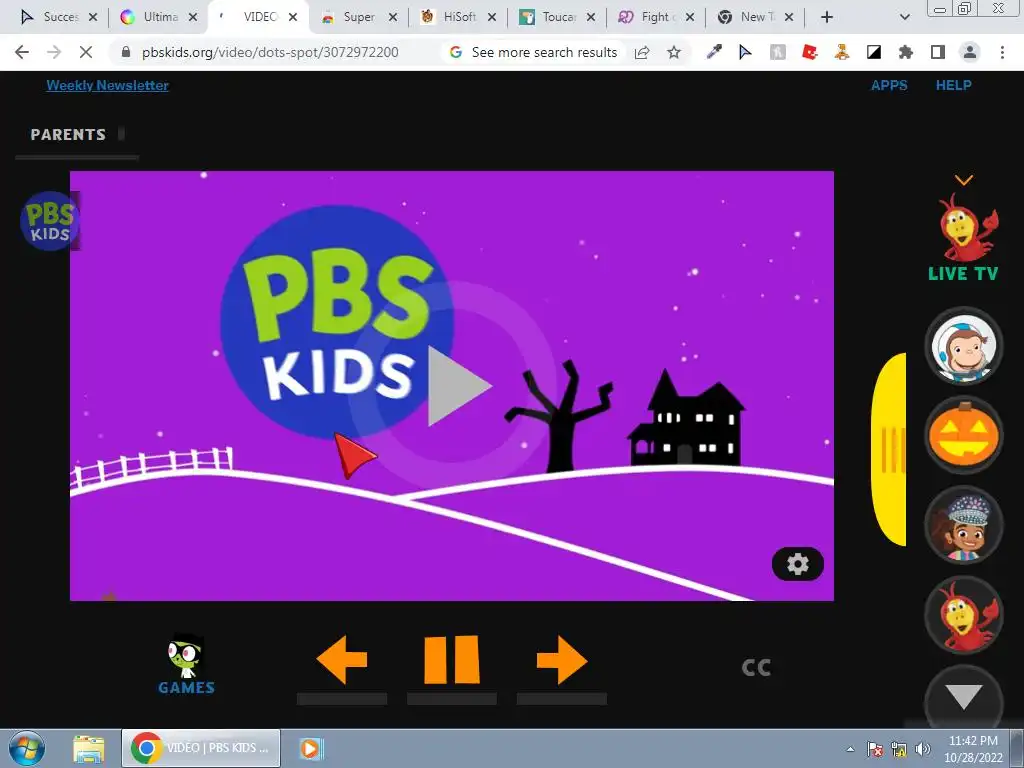
Task: Open the Weekly Newsletter link
Action: click(x=108, y=85)
